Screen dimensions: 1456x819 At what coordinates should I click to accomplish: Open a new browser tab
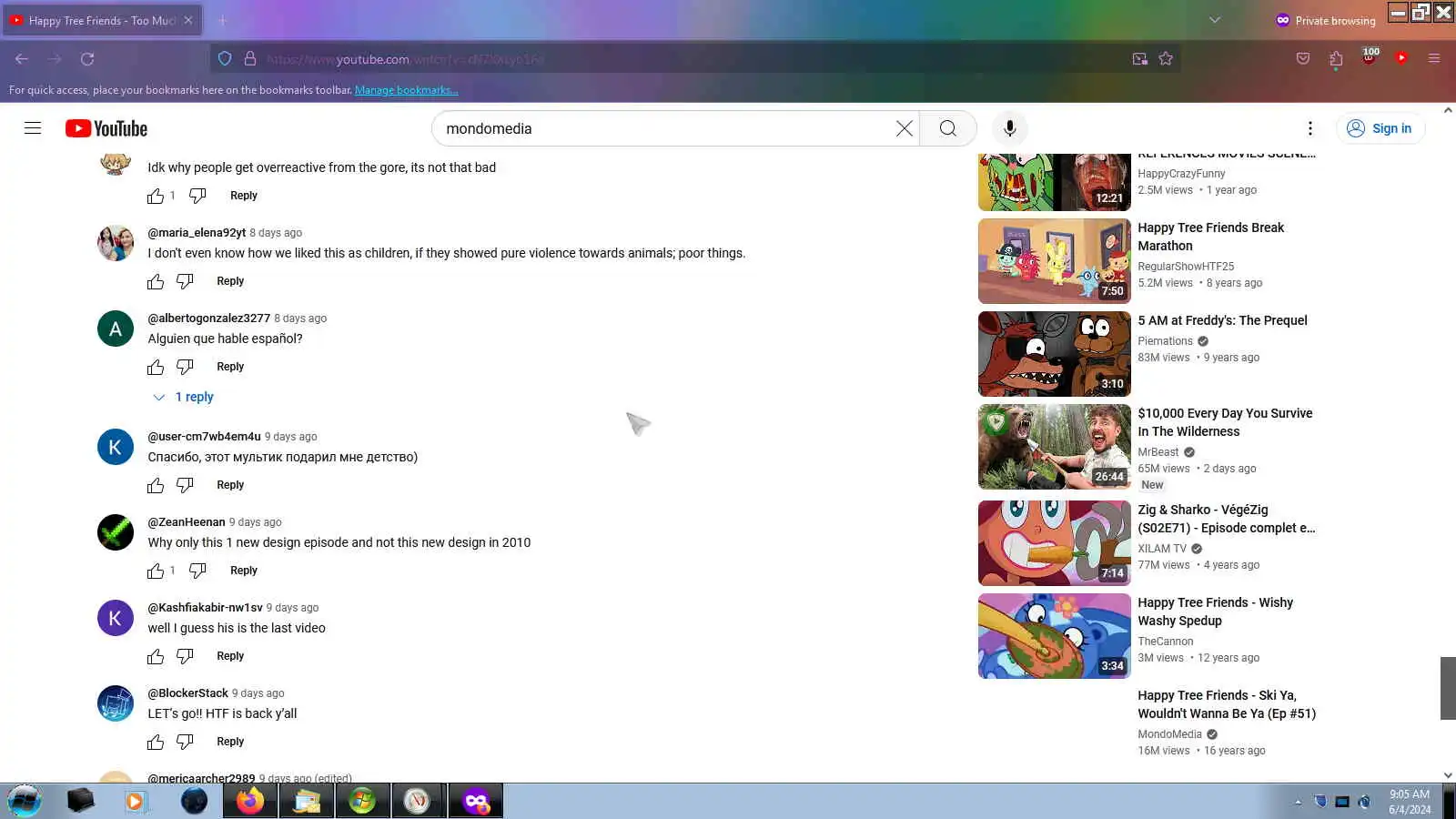click(x=222, y=20)
